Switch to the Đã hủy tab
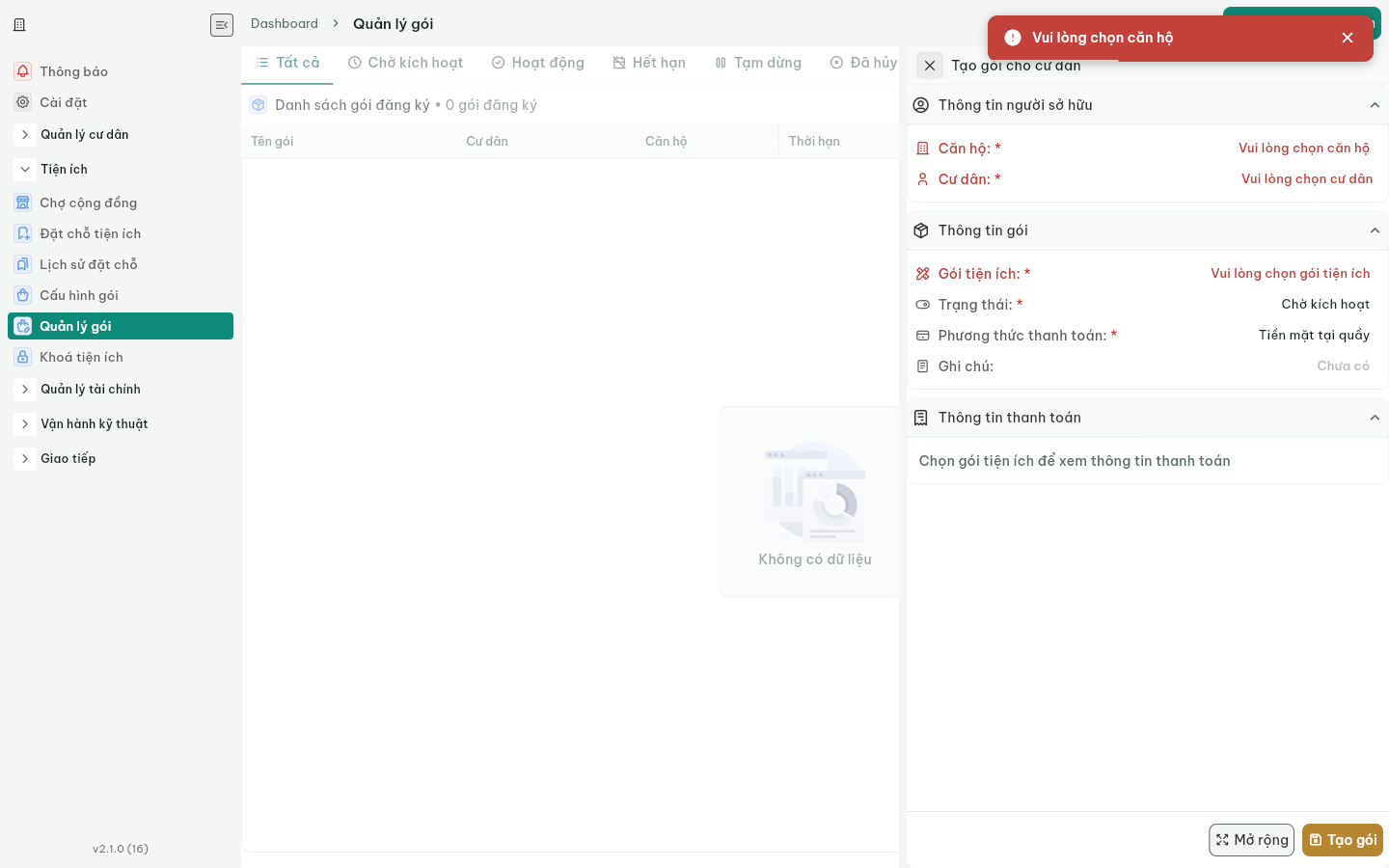Image resolution: width=1389 pixels, height=868 pixels. (x=863, y=63)
